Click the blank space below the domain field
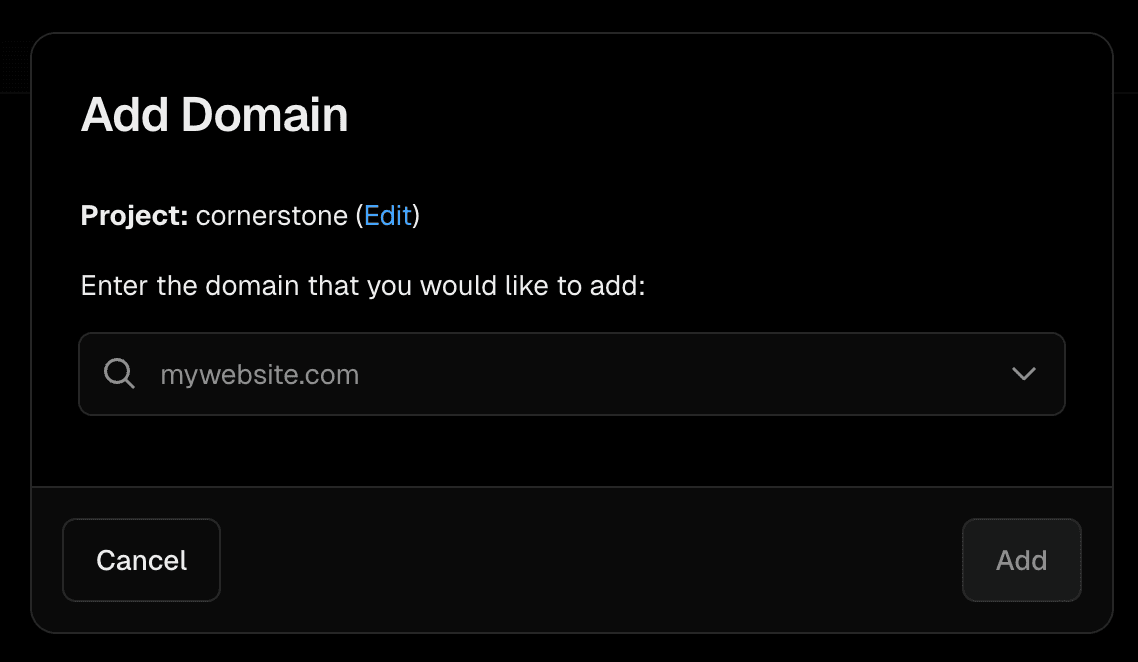 [x=570, y=450]
